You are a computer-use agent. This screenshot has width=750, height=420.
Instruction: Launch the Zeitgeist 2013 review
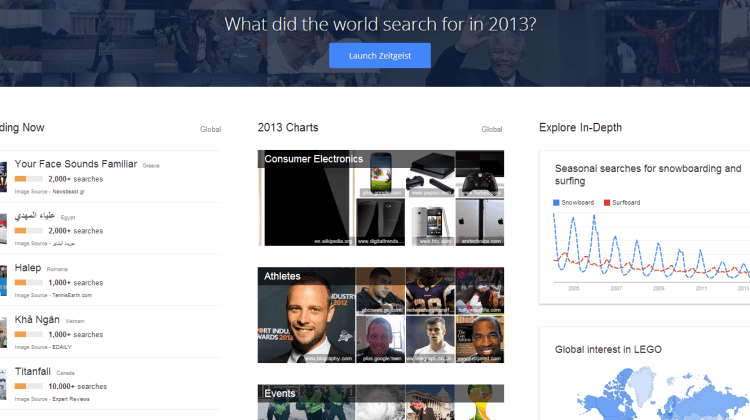pyautogui.click(x=380, y=55)
